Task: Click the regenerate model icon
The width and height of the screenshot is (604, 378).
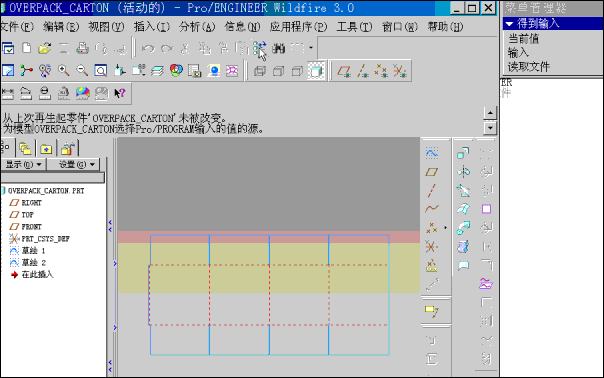Action: pos(260,49)
